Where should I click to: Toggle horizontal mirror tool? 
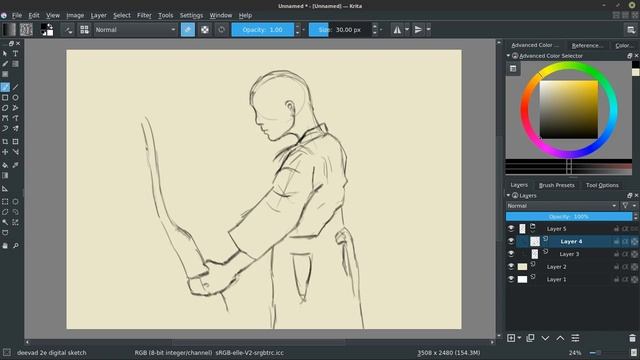[x=397, y=30]
